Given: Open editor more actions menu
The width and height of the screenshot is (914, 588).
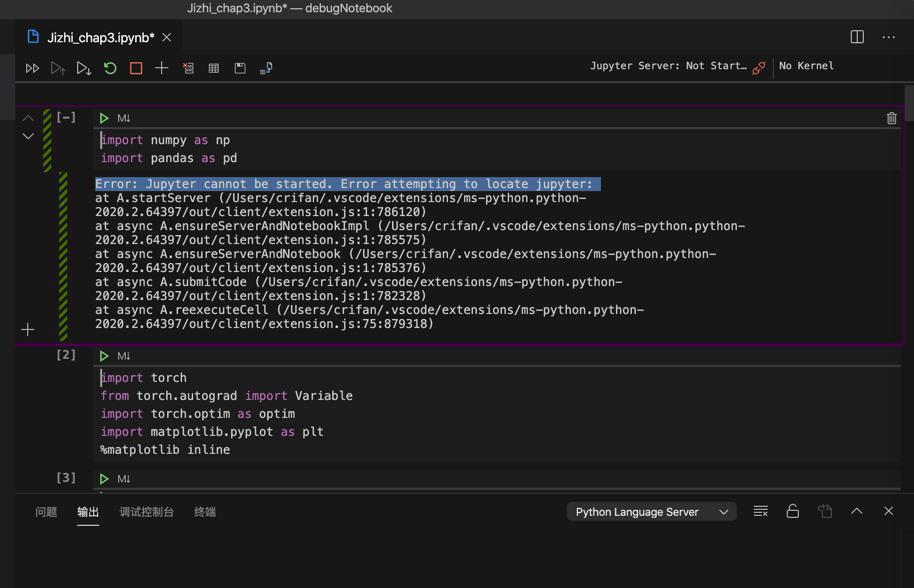Looking at the screenshot, I should pyautogui.click(x=888, y=37).
